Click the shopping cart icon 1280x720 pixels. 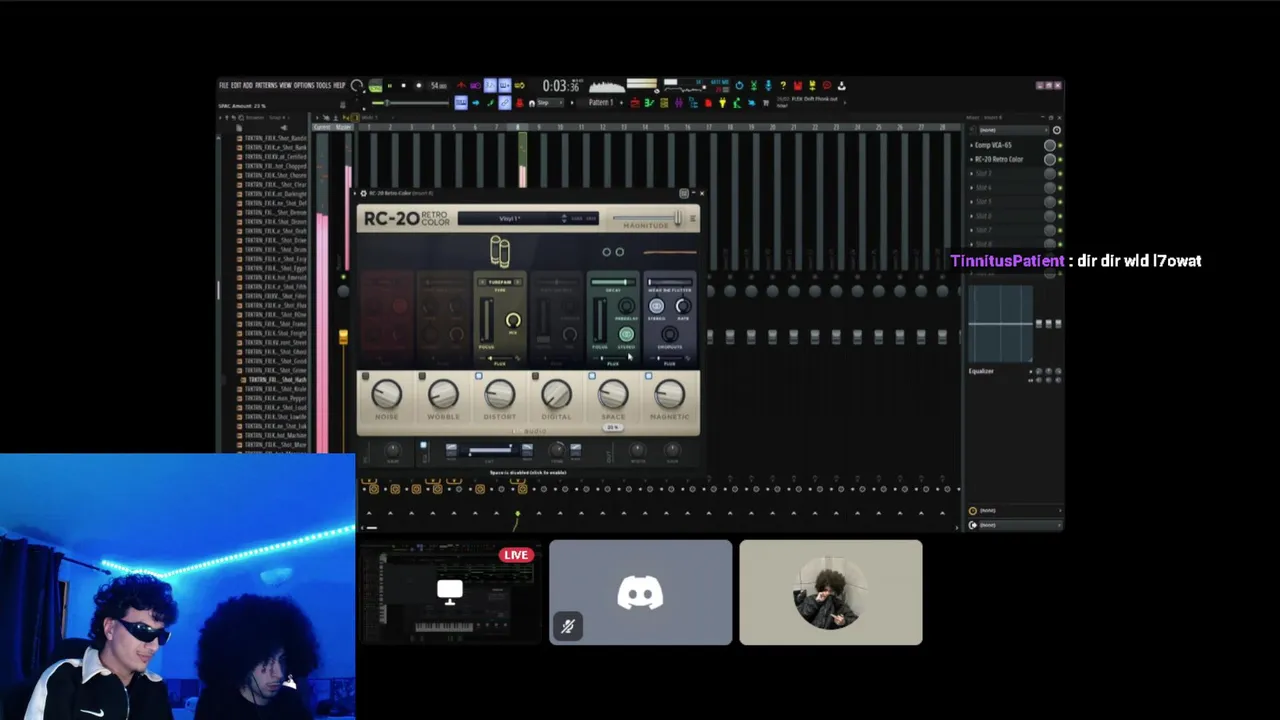pos(766,102)
